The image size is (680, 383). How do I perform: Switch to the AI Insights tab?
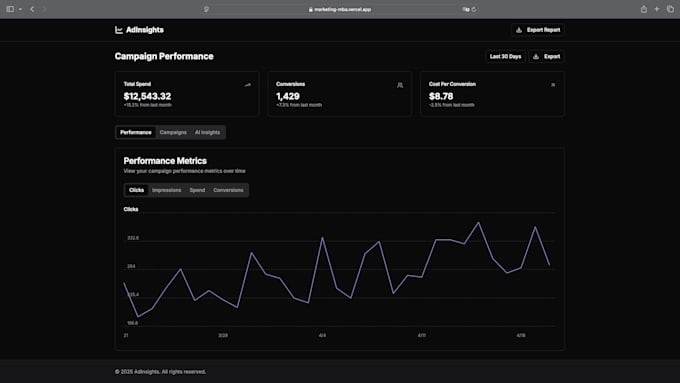(207, 132)
